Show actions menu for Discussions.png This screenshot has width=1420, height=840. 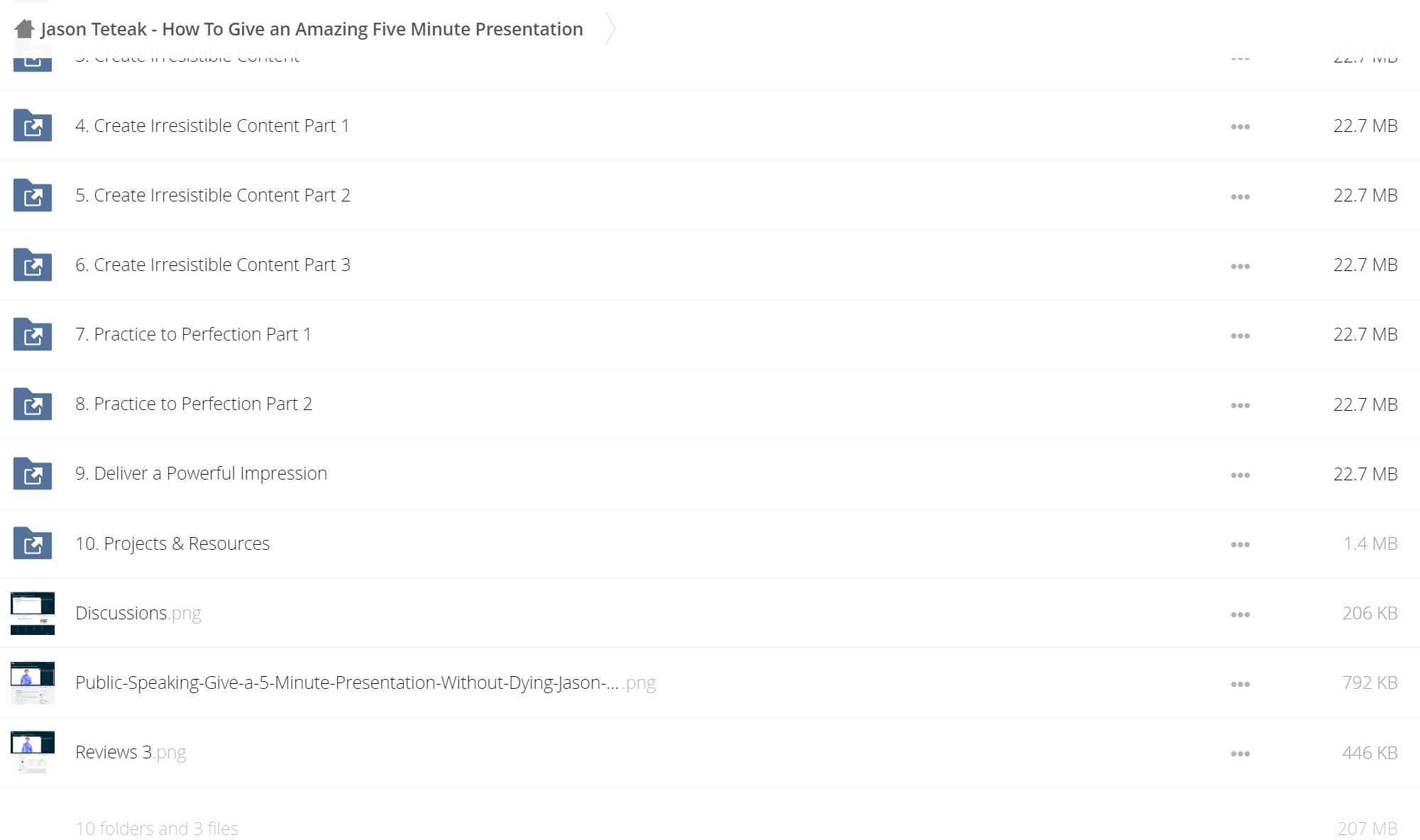tap(1240, 614)
